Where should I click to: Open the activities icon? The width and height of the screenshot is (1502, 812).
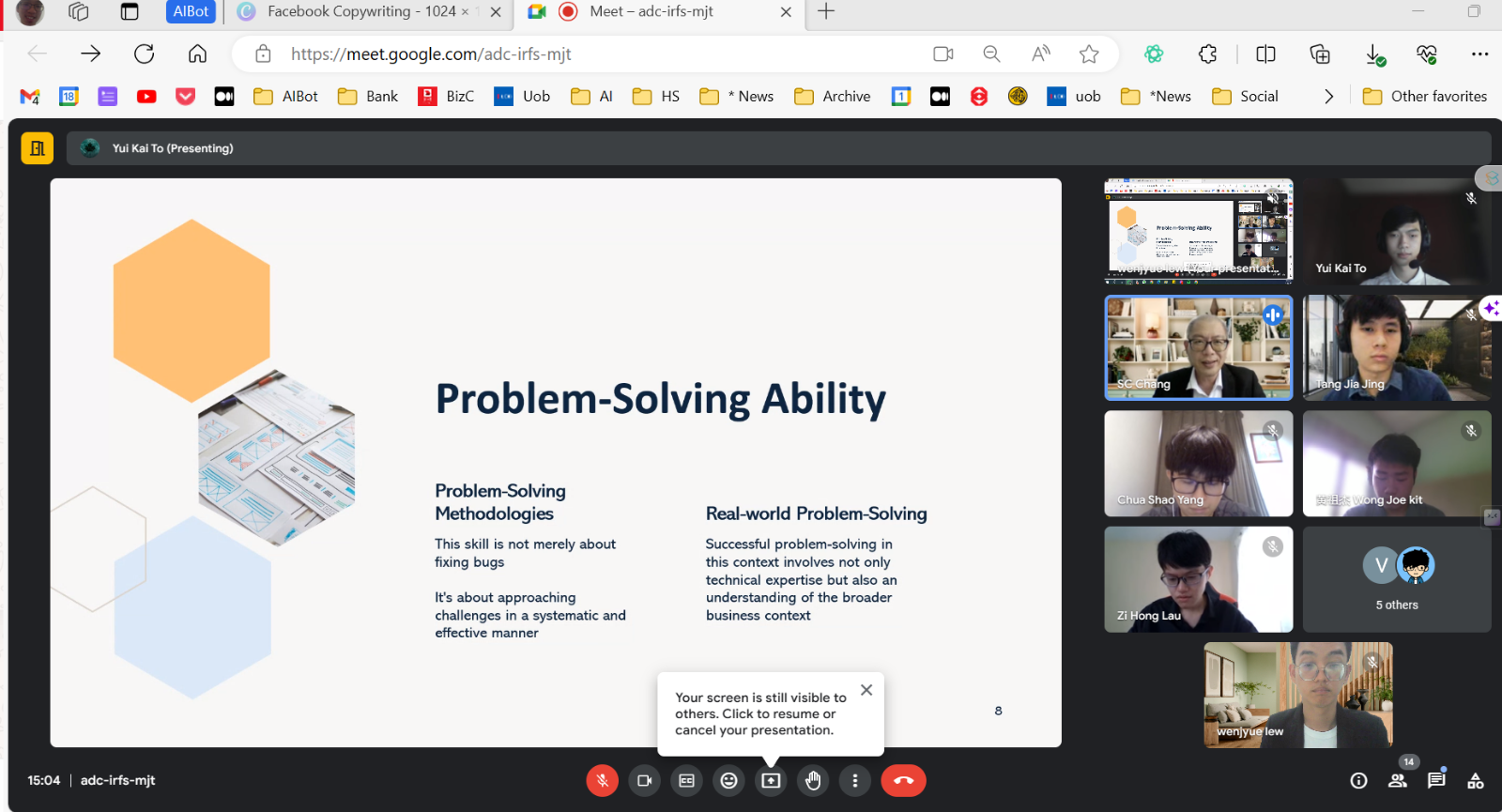point(1476,780)
